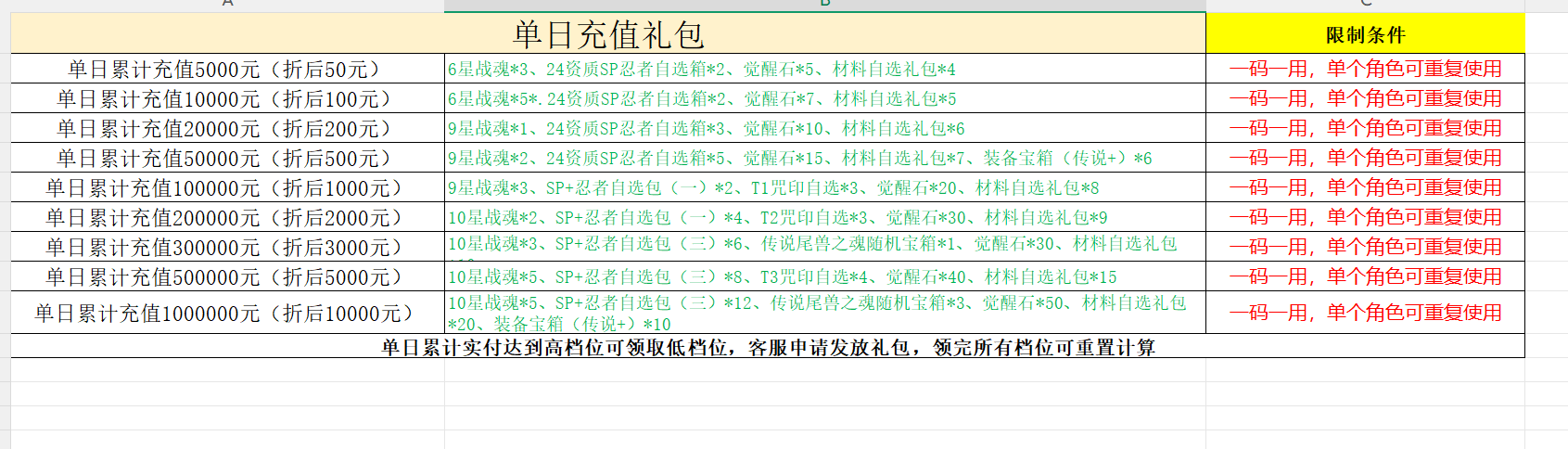Select cell 单日累计充值5000元（折后50元）
This screenshot has height=449, width=1568.
point(227,70)
